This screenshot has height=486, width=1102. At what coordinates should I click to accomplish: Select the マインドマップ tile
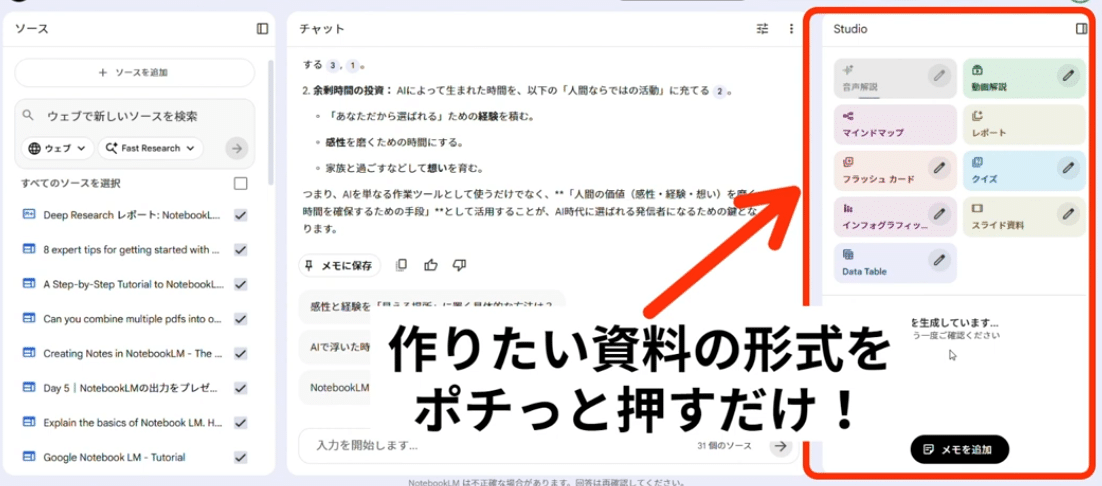click(895, 125)
